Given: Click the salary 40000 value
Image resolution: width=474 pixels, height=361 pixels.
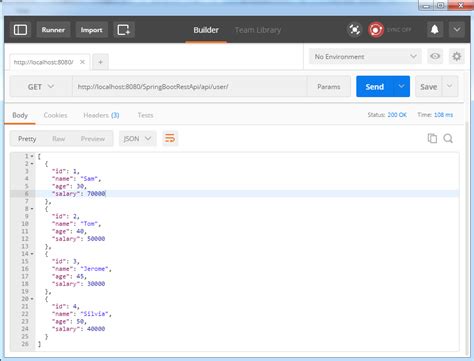Looking at the screenshot, I should click(x=96, y=329).
